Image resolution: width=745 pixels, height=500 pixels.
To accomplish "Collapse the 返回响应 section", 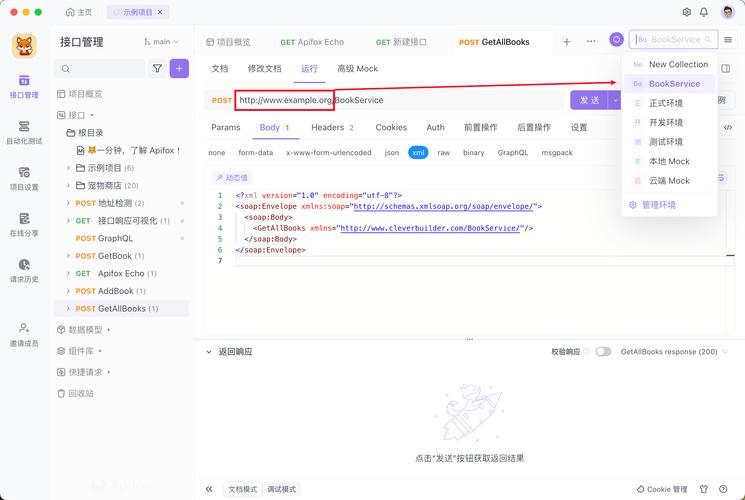I will pyautogui.click(x=208, y=352).
